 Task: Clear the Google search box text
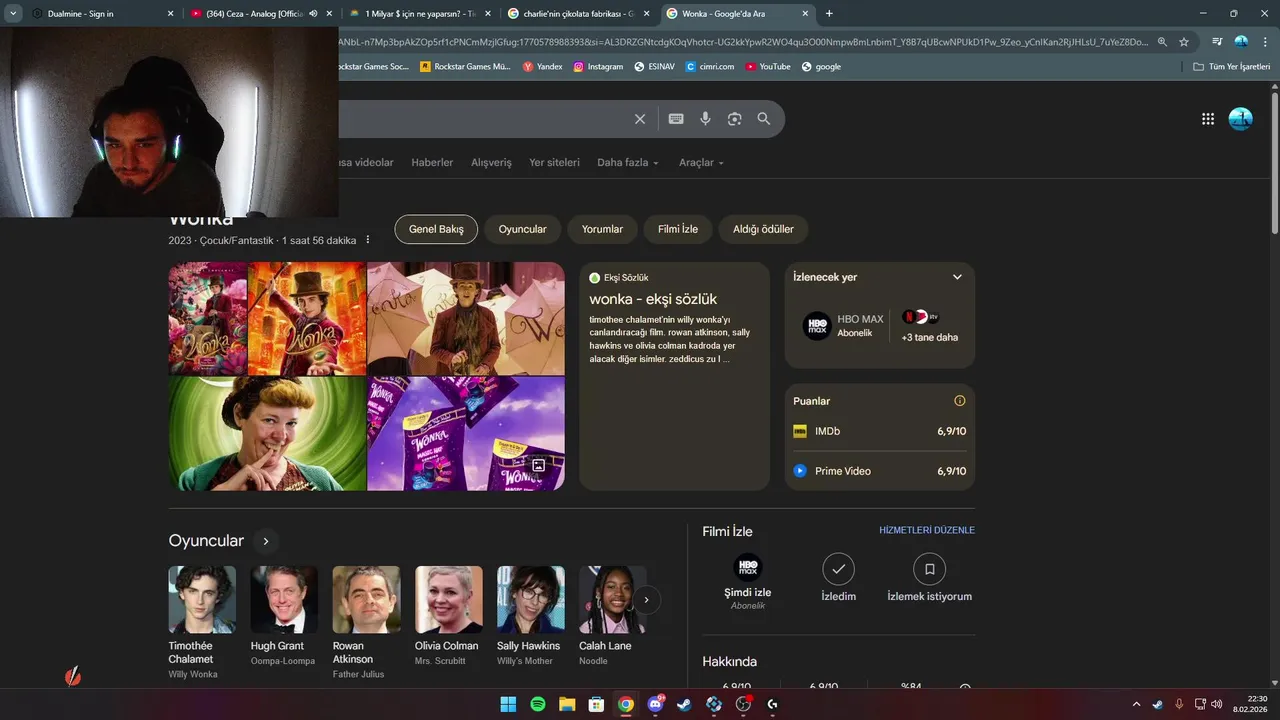[640, 119]
